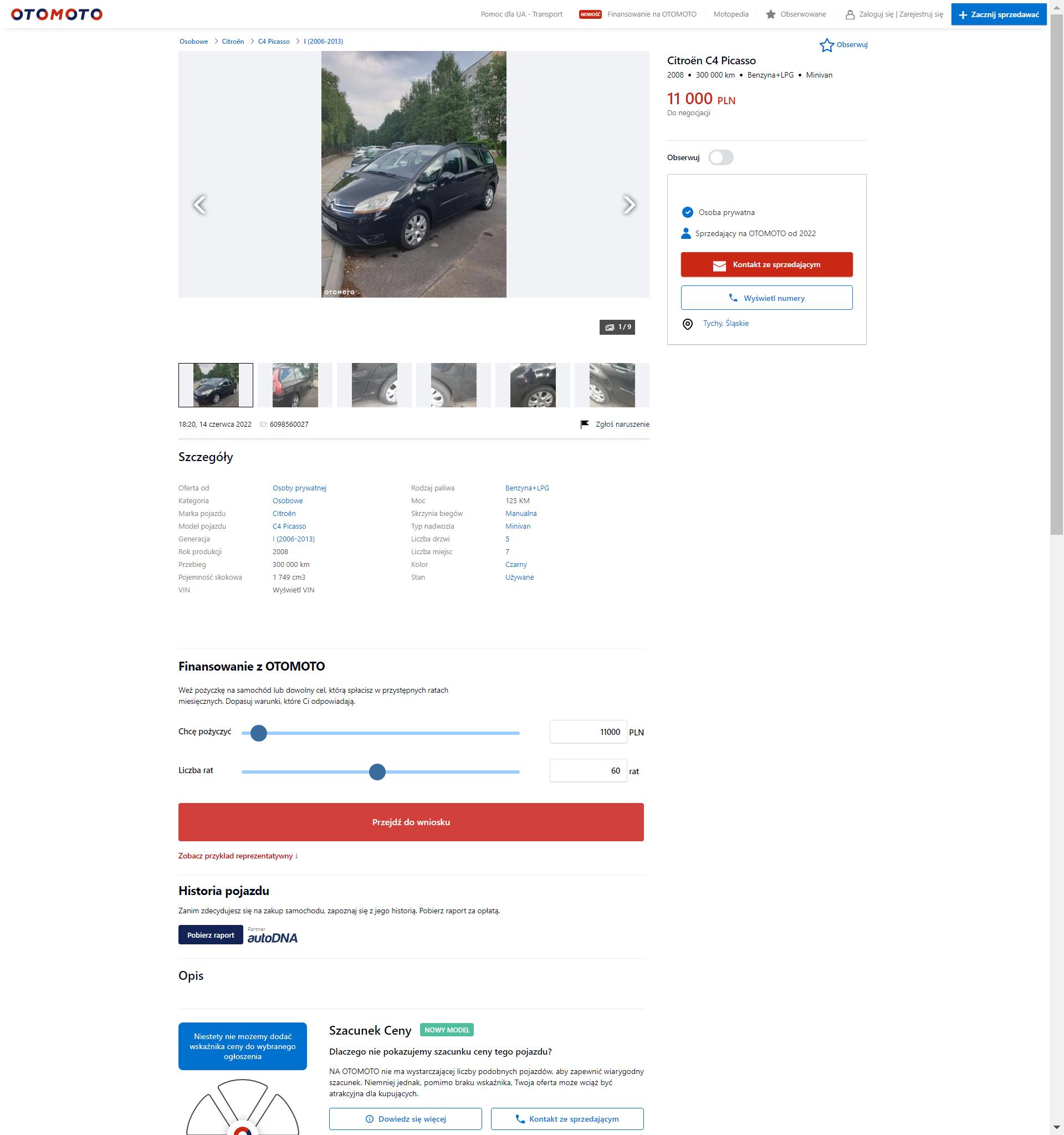Click the Chcę pożyczyć slider handle

click(x=259, y=733)
